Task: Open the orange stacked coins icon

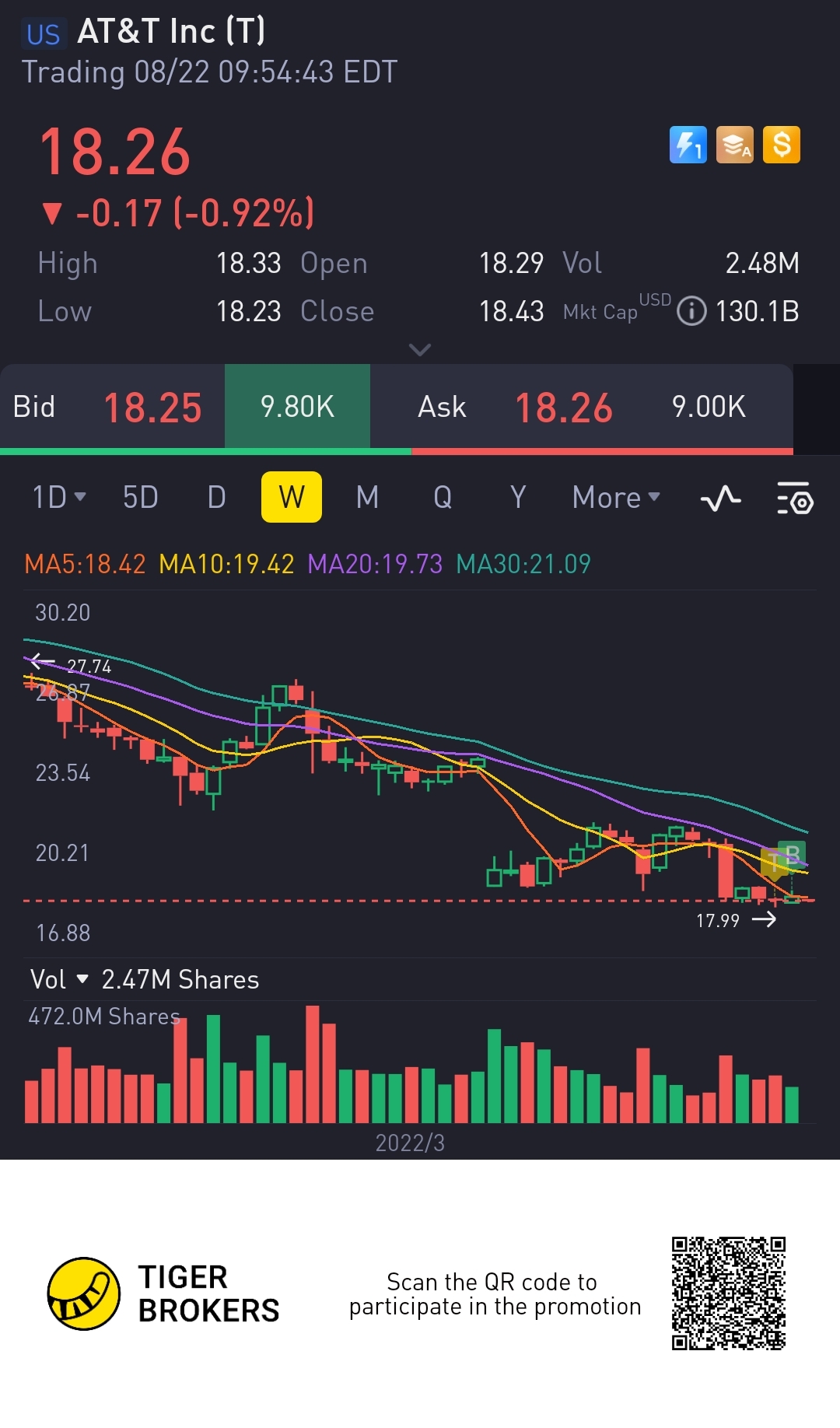Action: (735, 145)
